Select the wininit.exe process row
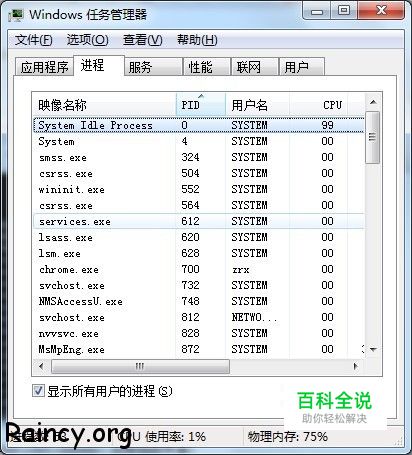412x455 pixels. [x=199, y=189]
